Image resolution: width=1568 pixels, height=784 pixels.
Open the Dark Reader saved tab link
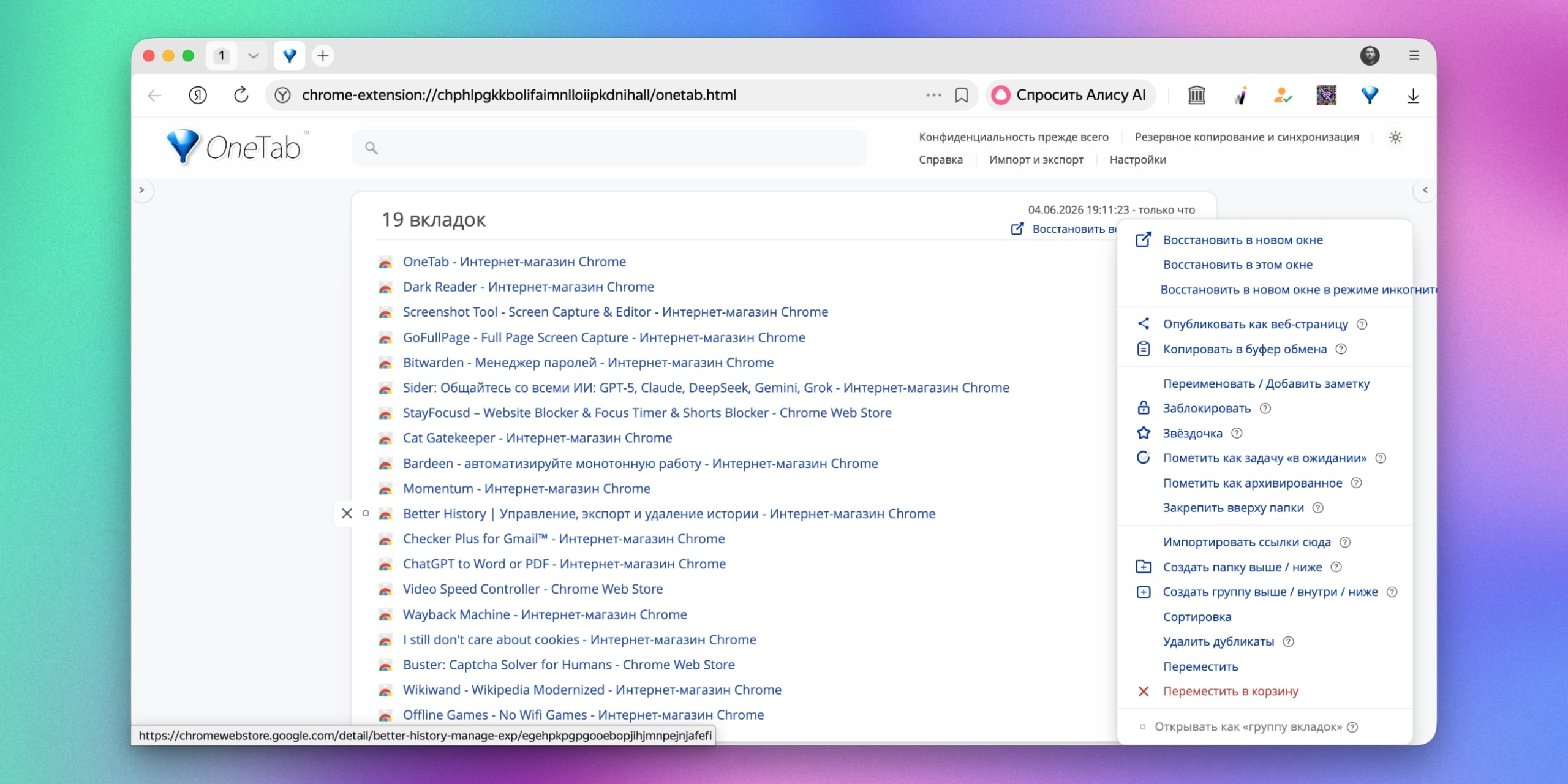(x=528, y=287)
